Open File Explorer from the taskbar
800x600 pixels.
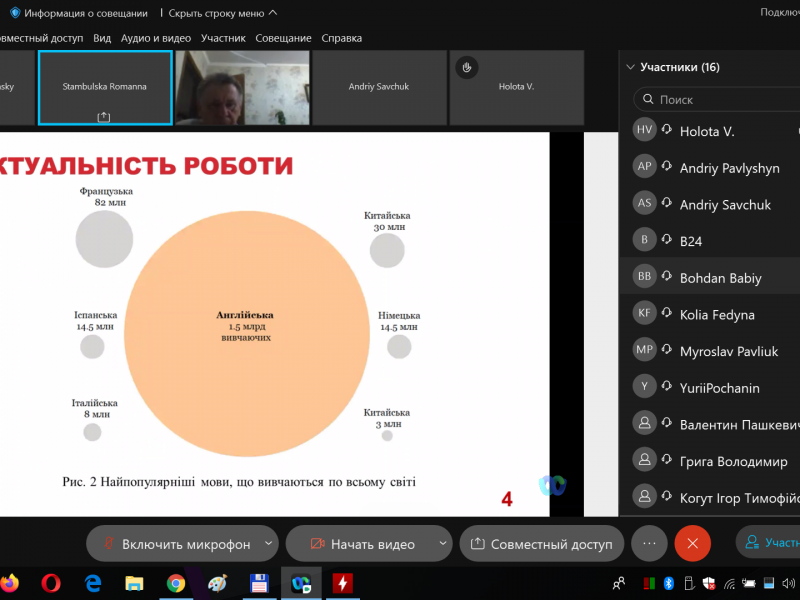pos(134,583)
